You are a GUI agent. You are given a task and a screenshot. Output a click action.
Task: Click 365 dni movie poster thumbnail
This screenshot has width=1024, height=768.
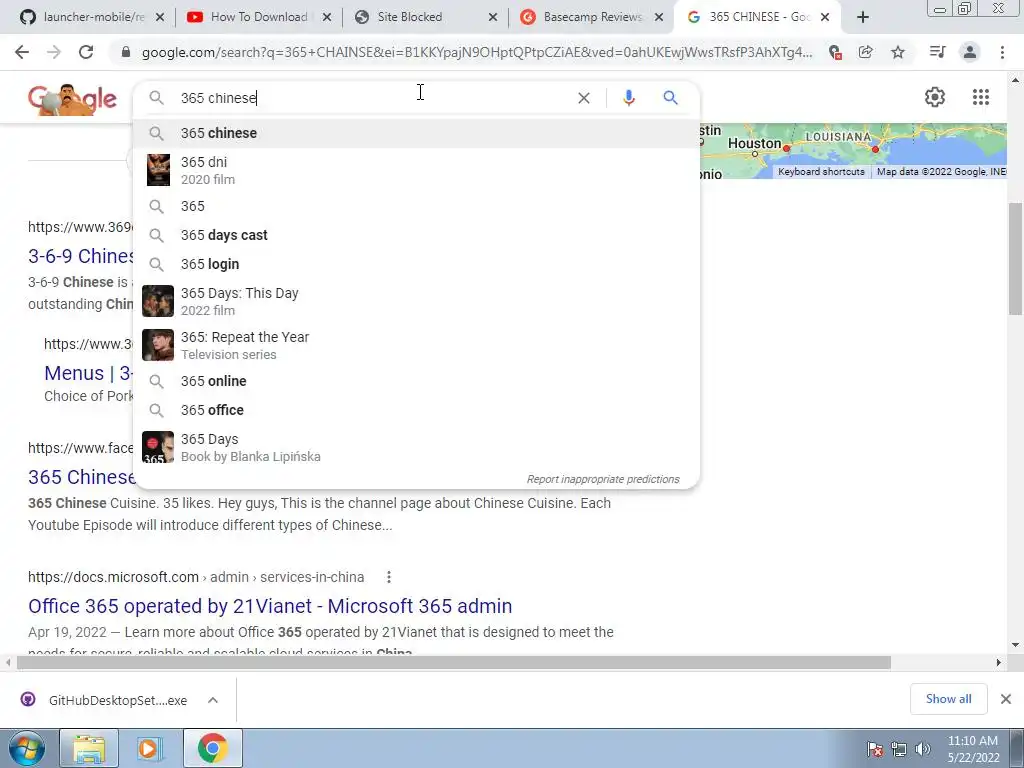coord(158,170)
